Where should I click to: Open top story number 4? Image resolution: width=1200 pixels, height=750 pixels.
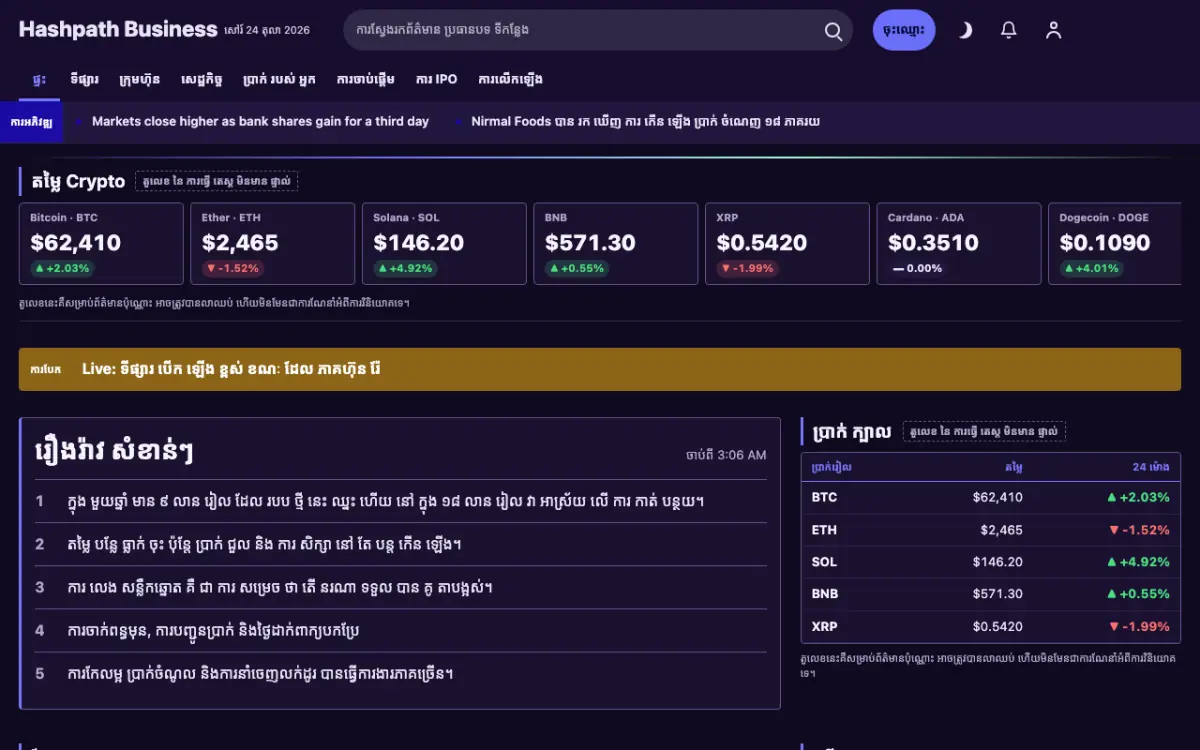401,630
